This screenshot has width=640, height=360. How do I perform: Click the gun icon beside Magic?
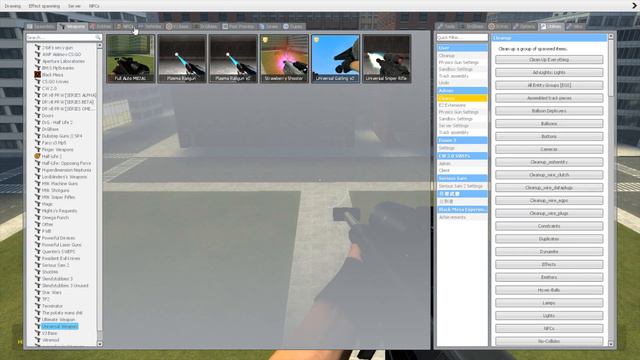pyautogui.click(x=38, y=204)
